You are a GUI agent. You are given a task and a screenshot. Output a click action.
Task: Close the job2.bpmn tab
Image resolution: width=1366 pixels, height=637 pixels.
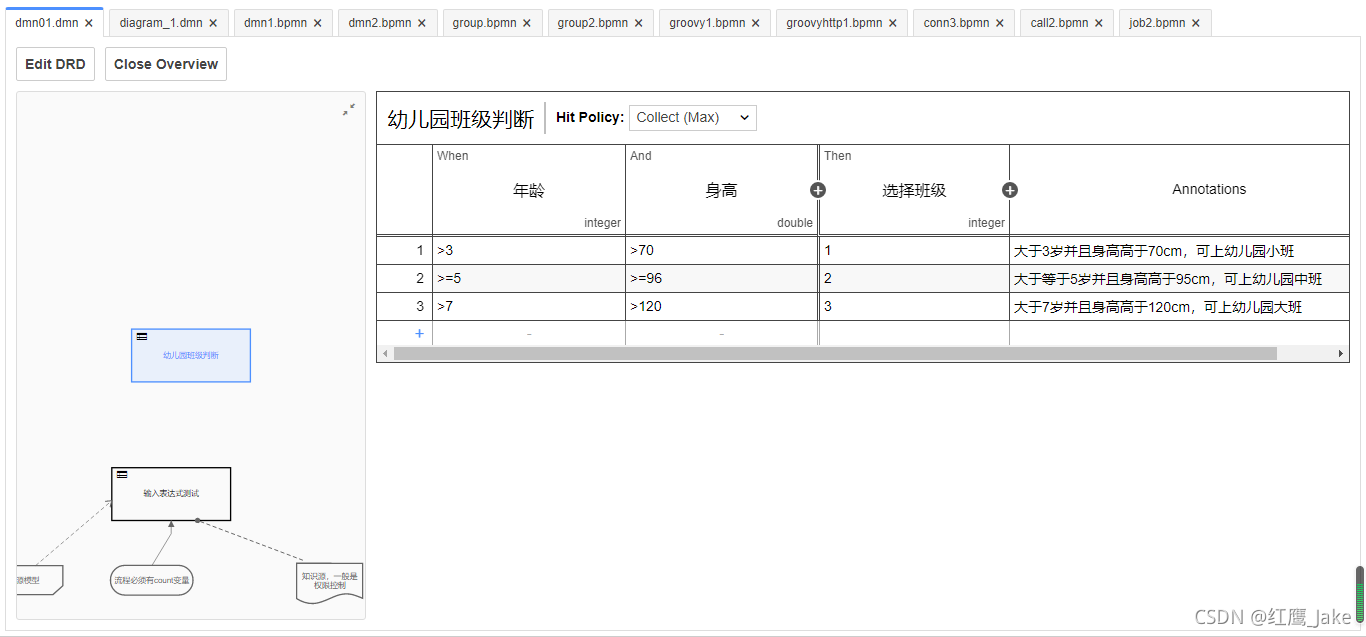coord(1196,23)
